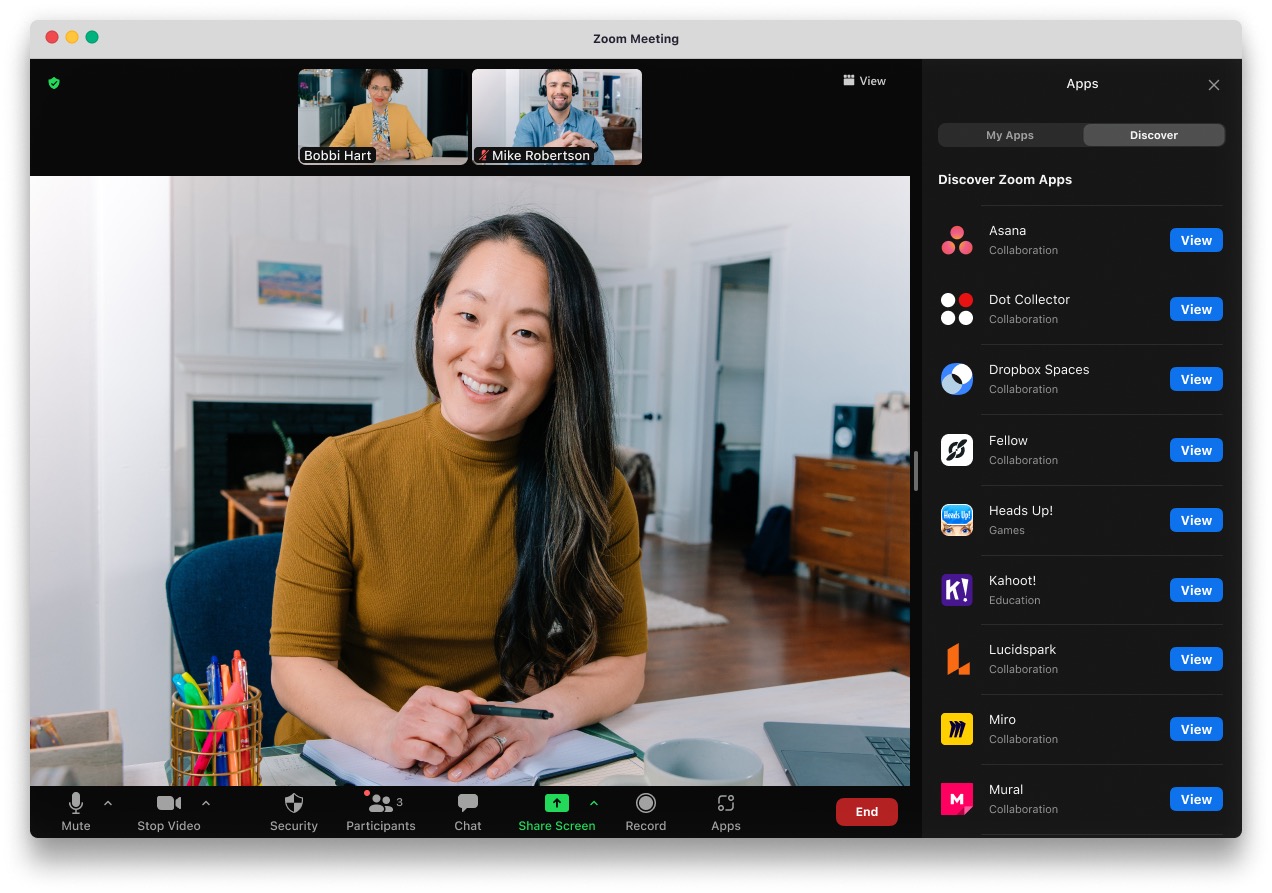This screenshot has height=893, width=1272.
Task: Click the Kahoot! app icon
Action: click(957, 590)
